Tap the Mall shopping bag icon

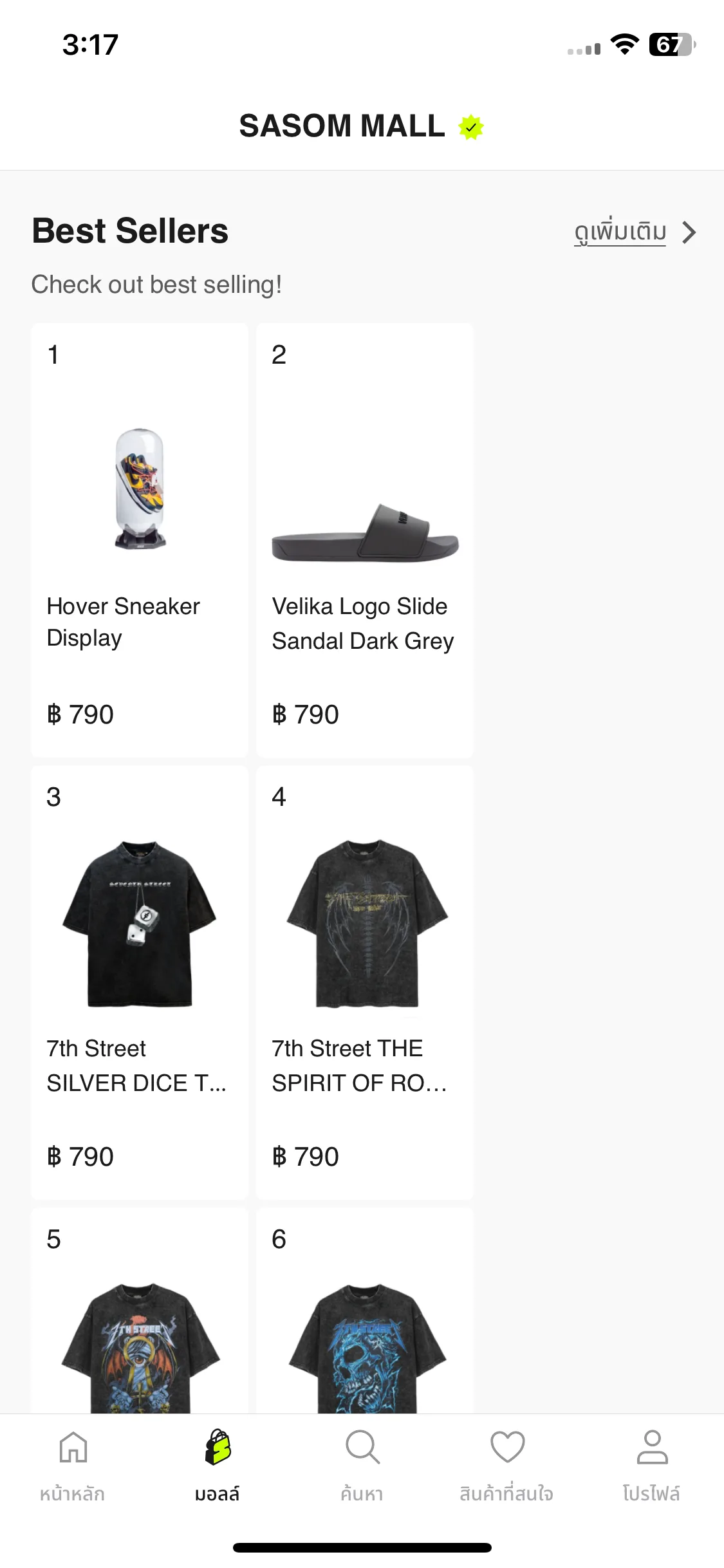[x=218, y=1447]
